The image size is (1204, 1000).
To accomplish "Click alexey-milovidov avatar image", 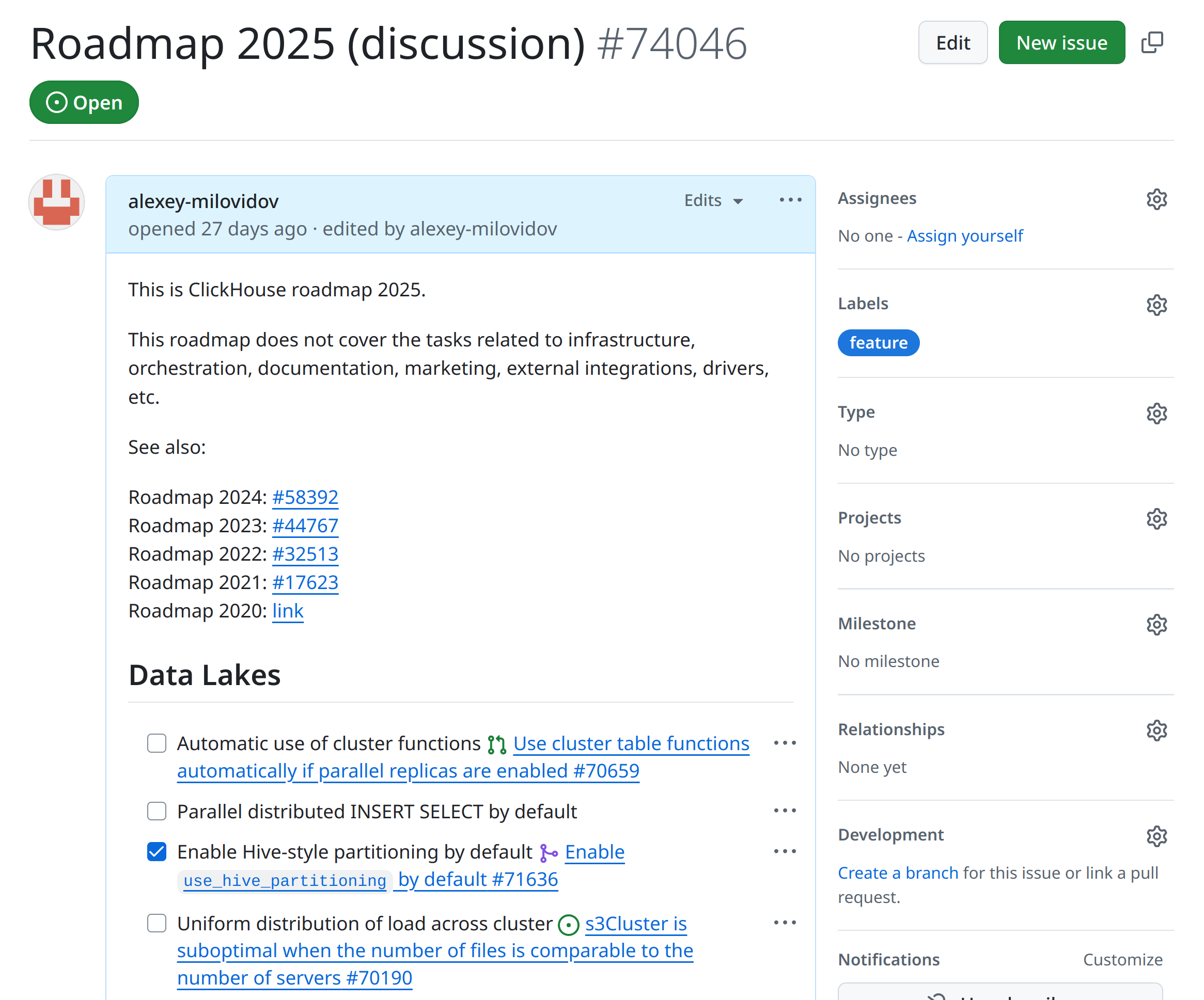I will [56, 202].
